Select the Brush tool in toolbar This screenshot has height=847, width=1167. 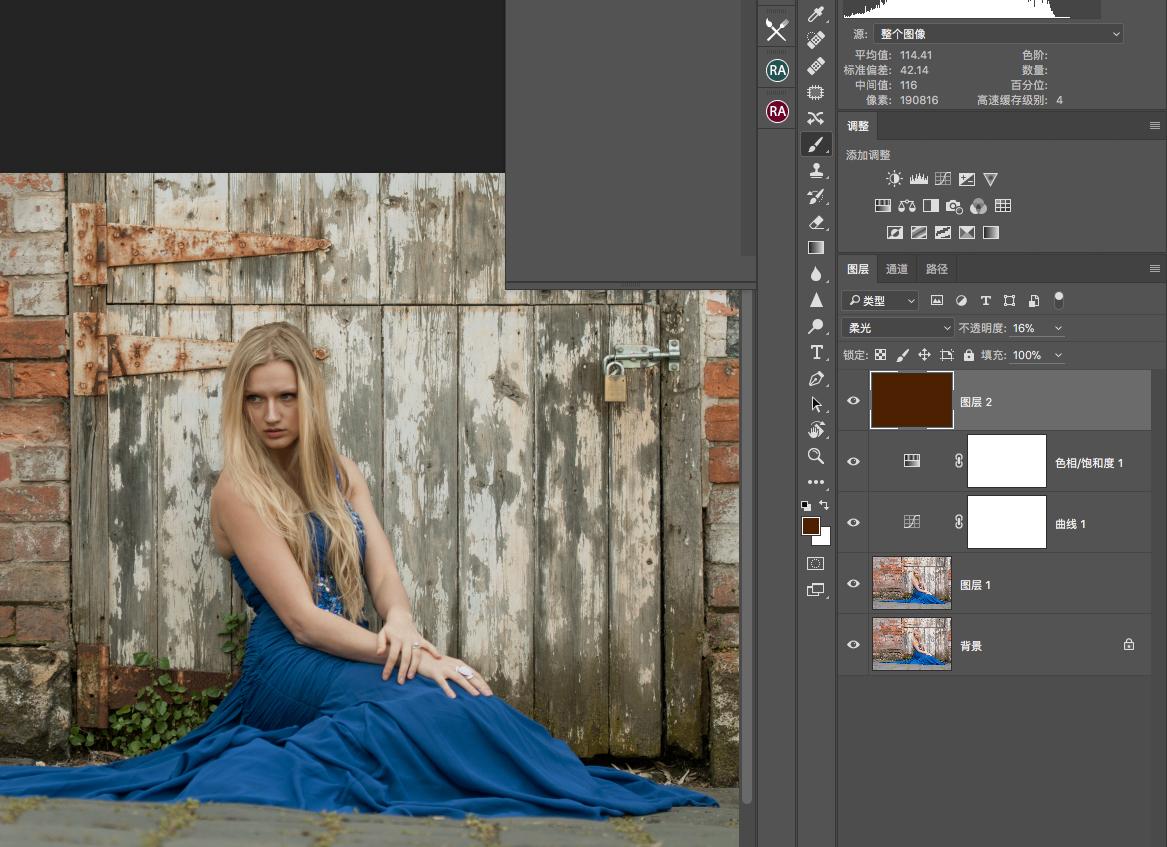[x=816, y=144]
